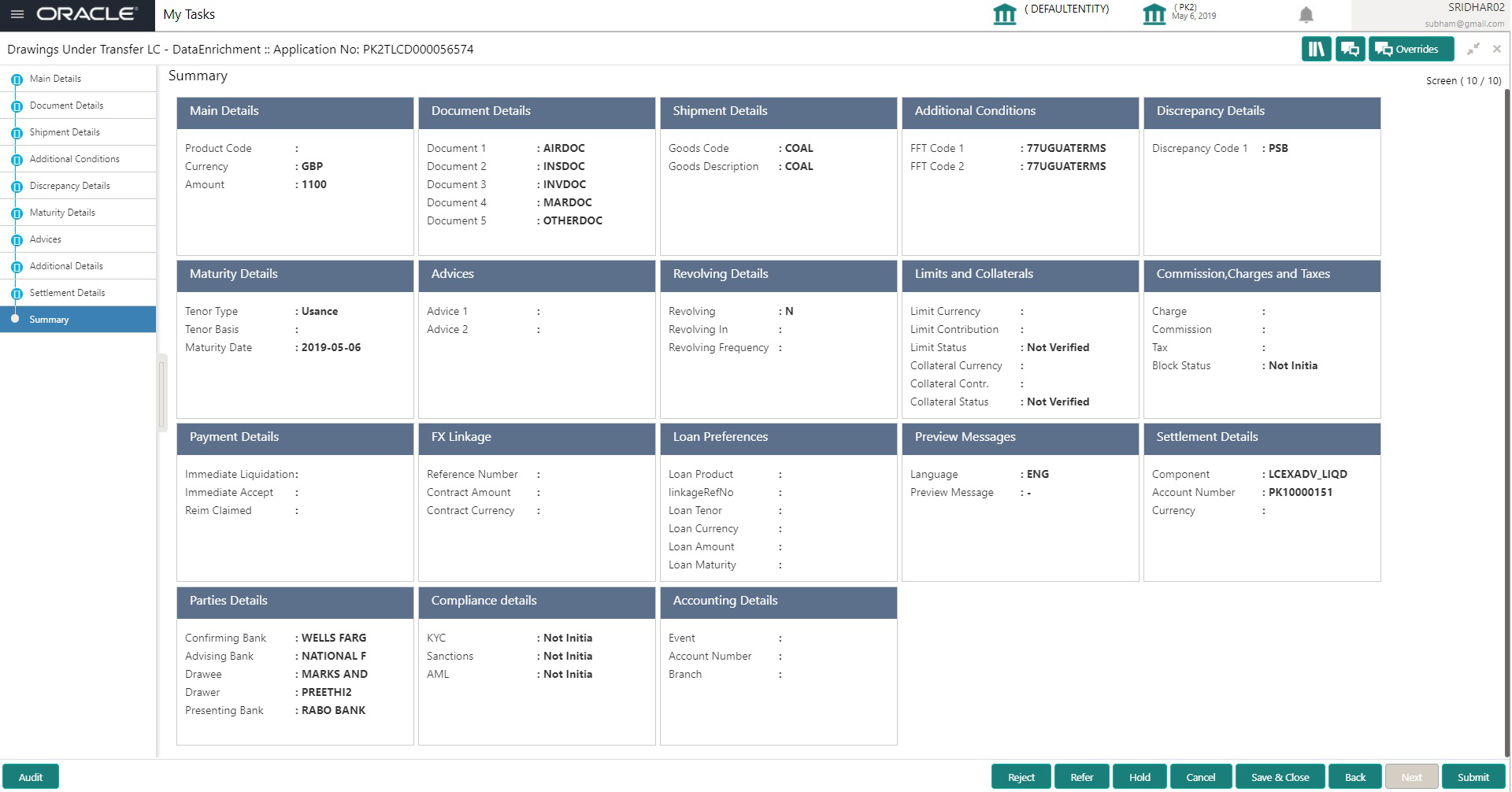Click the ORACLE logo
Screen dimensions: 1512x792
tap(87, 14)
